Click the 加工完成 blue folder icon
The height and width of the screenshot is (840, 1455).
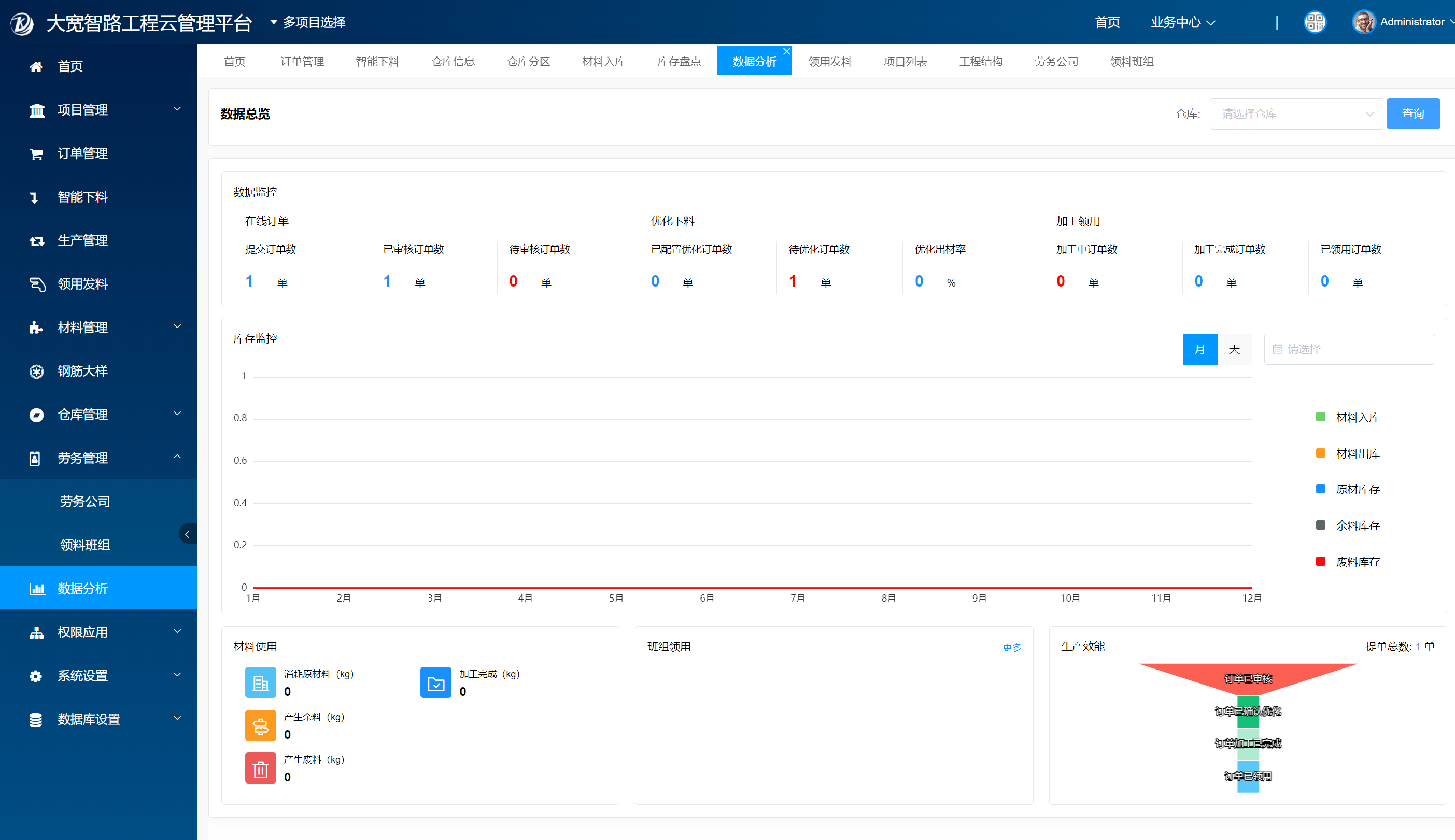(436, 682)
